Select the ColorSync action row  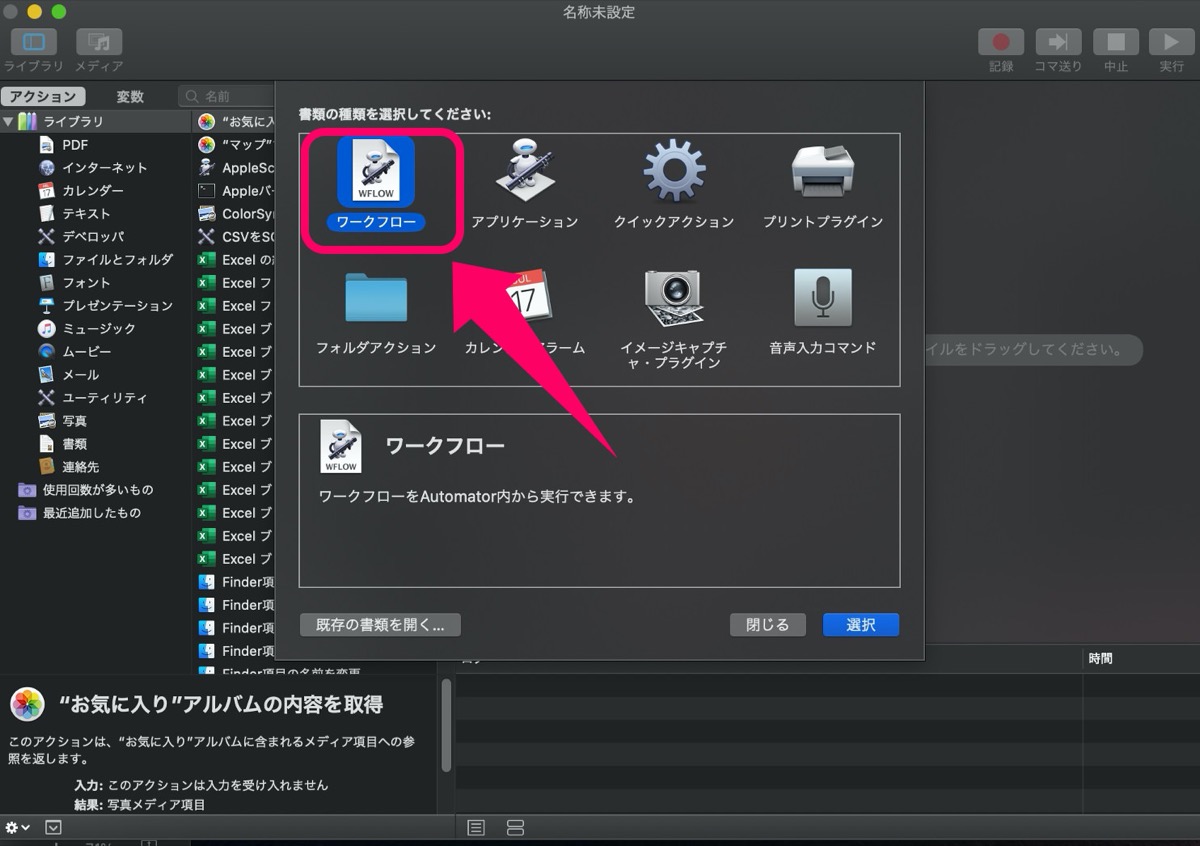point(235,213)
